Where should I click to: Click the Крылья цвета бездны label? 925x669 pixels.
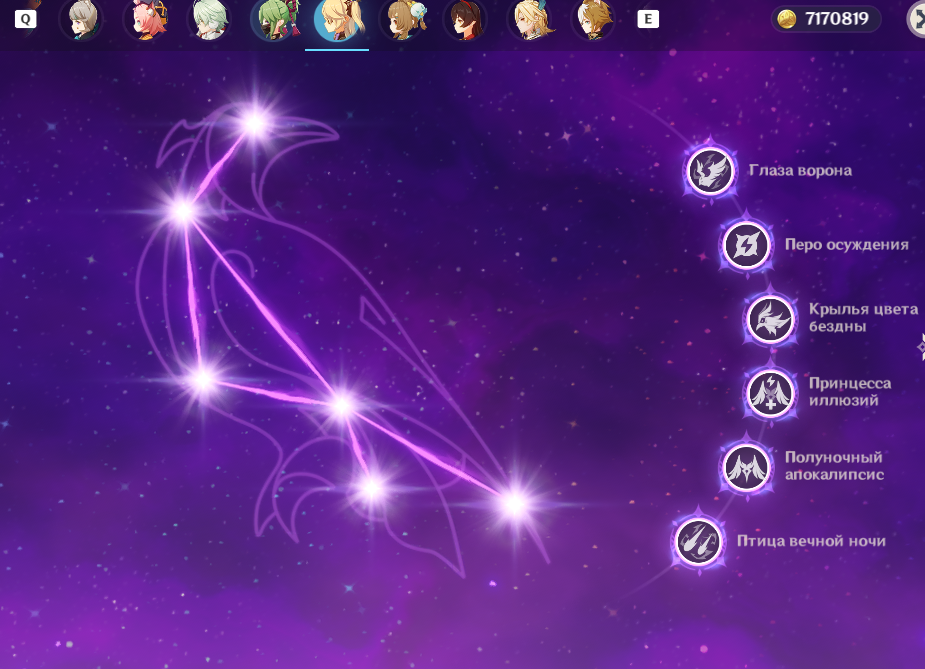(x=863, y=318)
